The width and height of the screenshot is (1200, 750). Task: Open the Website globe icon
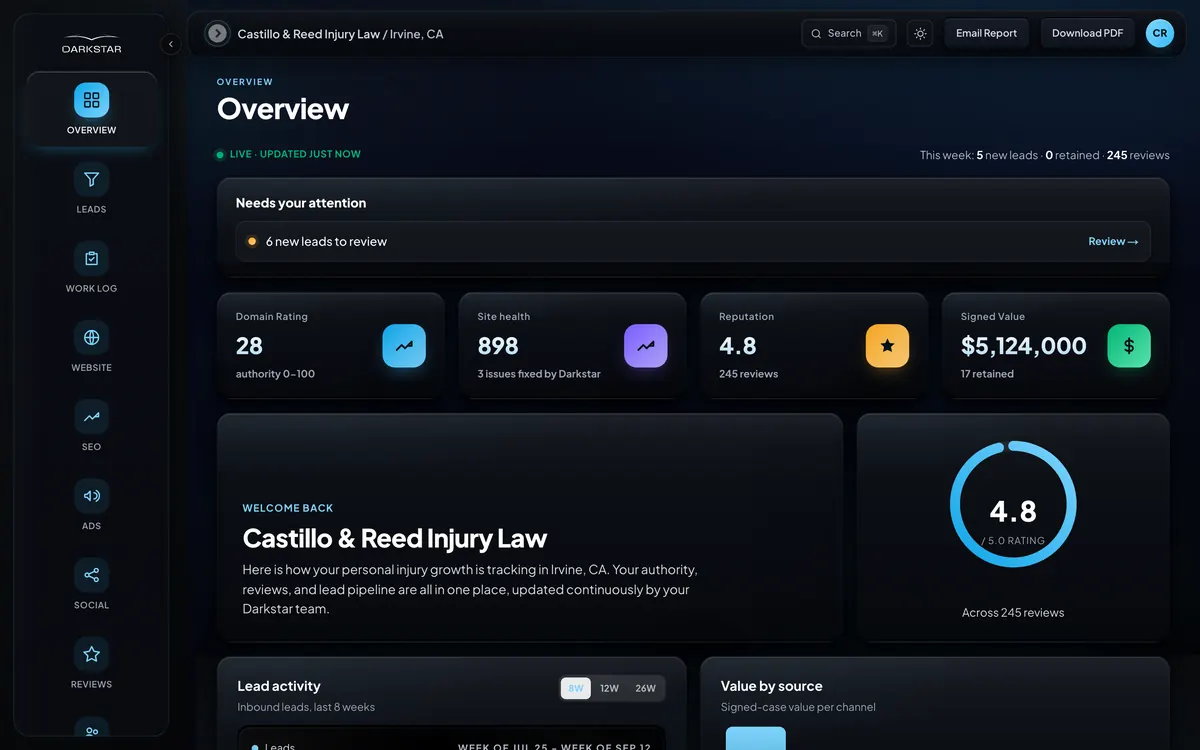pyautogui.click(x=91, y=338)
